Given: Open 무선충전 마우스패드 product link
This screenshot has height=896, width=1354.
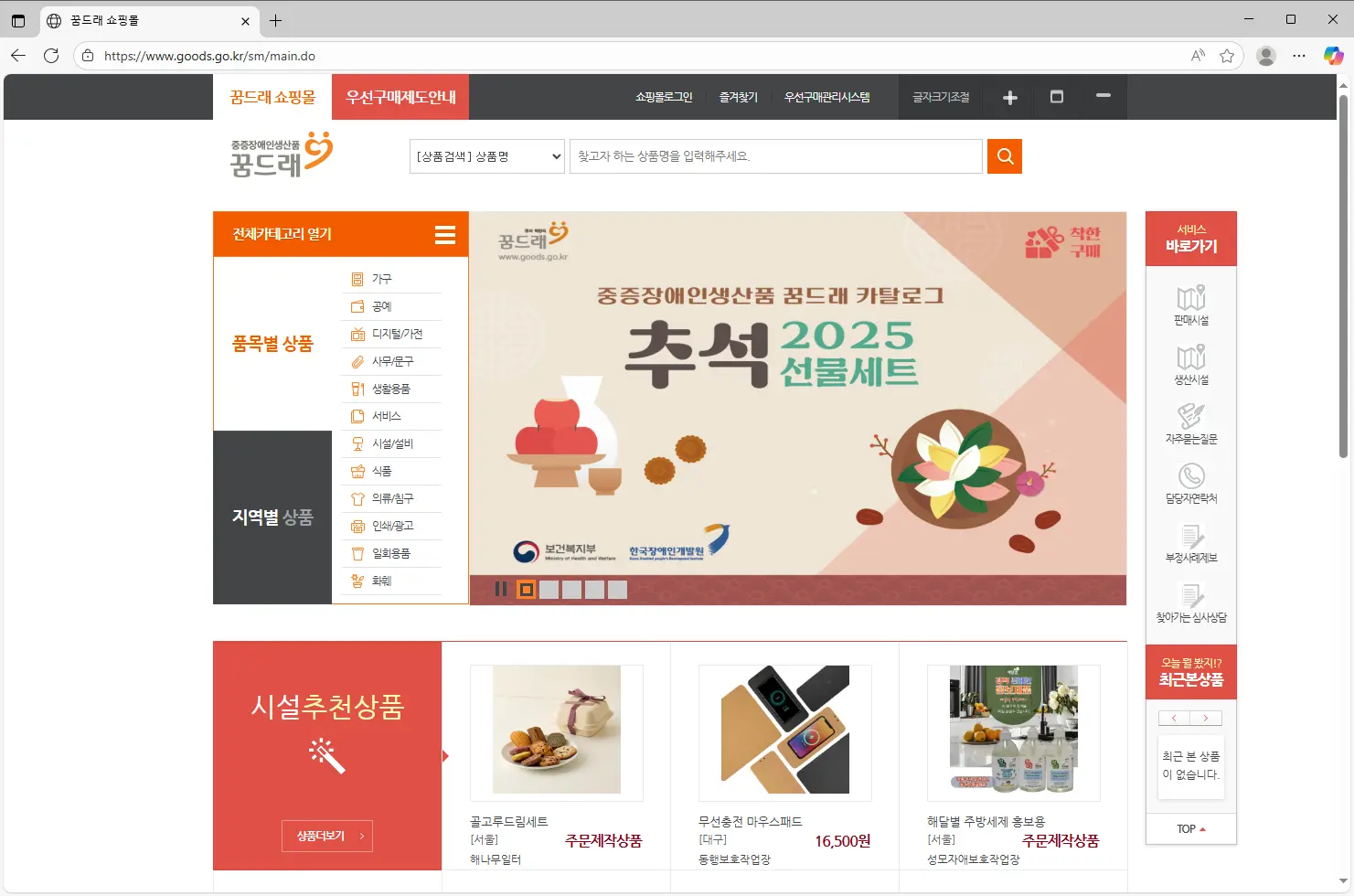Looking at the screenshot, I should pyautogui.click(x=750, y=822).
